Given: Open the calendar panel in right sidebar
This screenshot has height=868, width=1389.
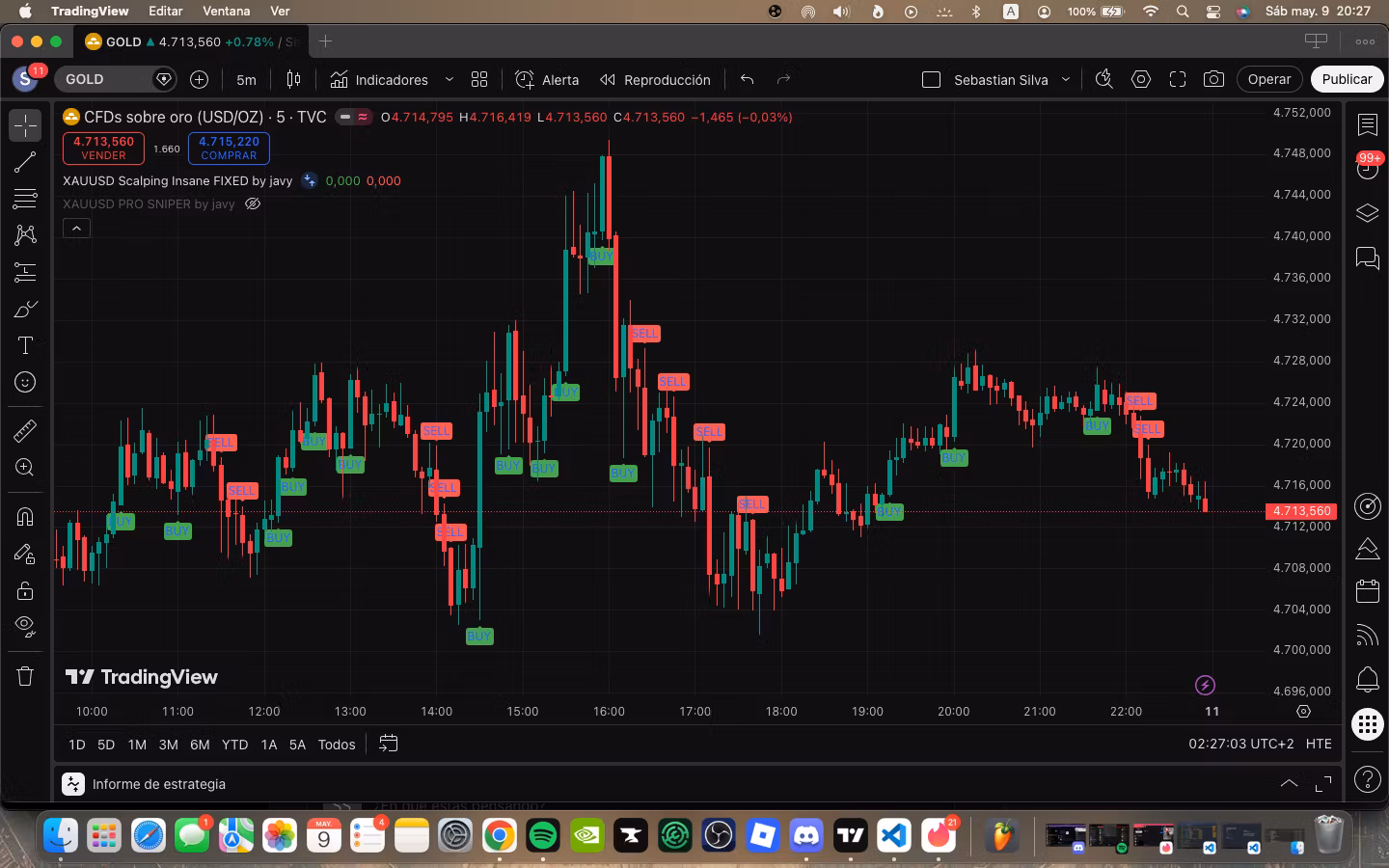Looking at the screenshot, I should (x=1368, y=591).
